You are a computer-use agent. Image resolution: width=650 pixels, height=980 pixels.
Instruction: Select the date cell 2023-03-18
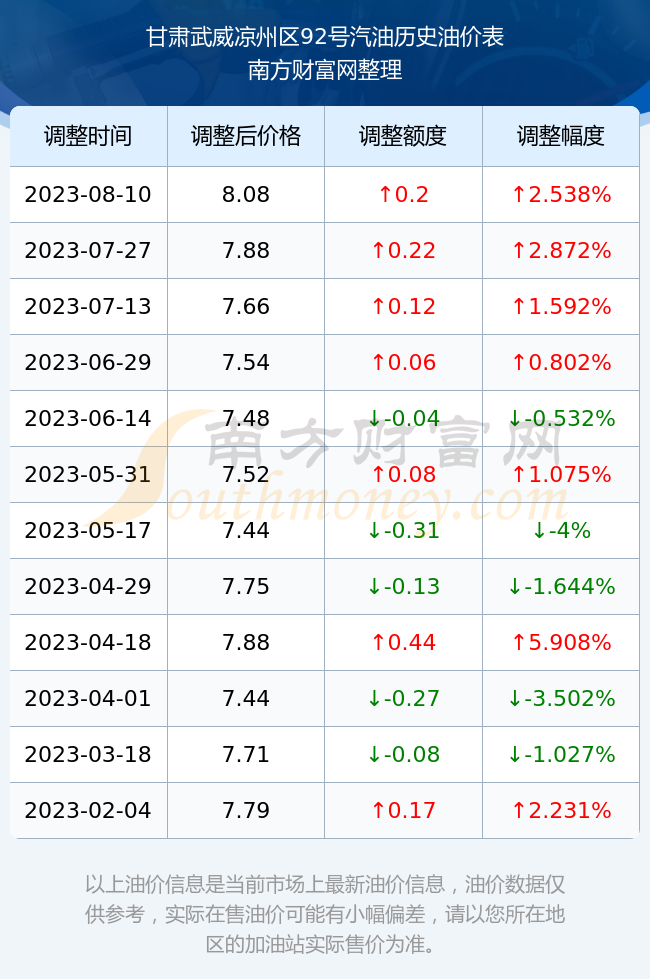pyautogui.click(x=88, y=754)
